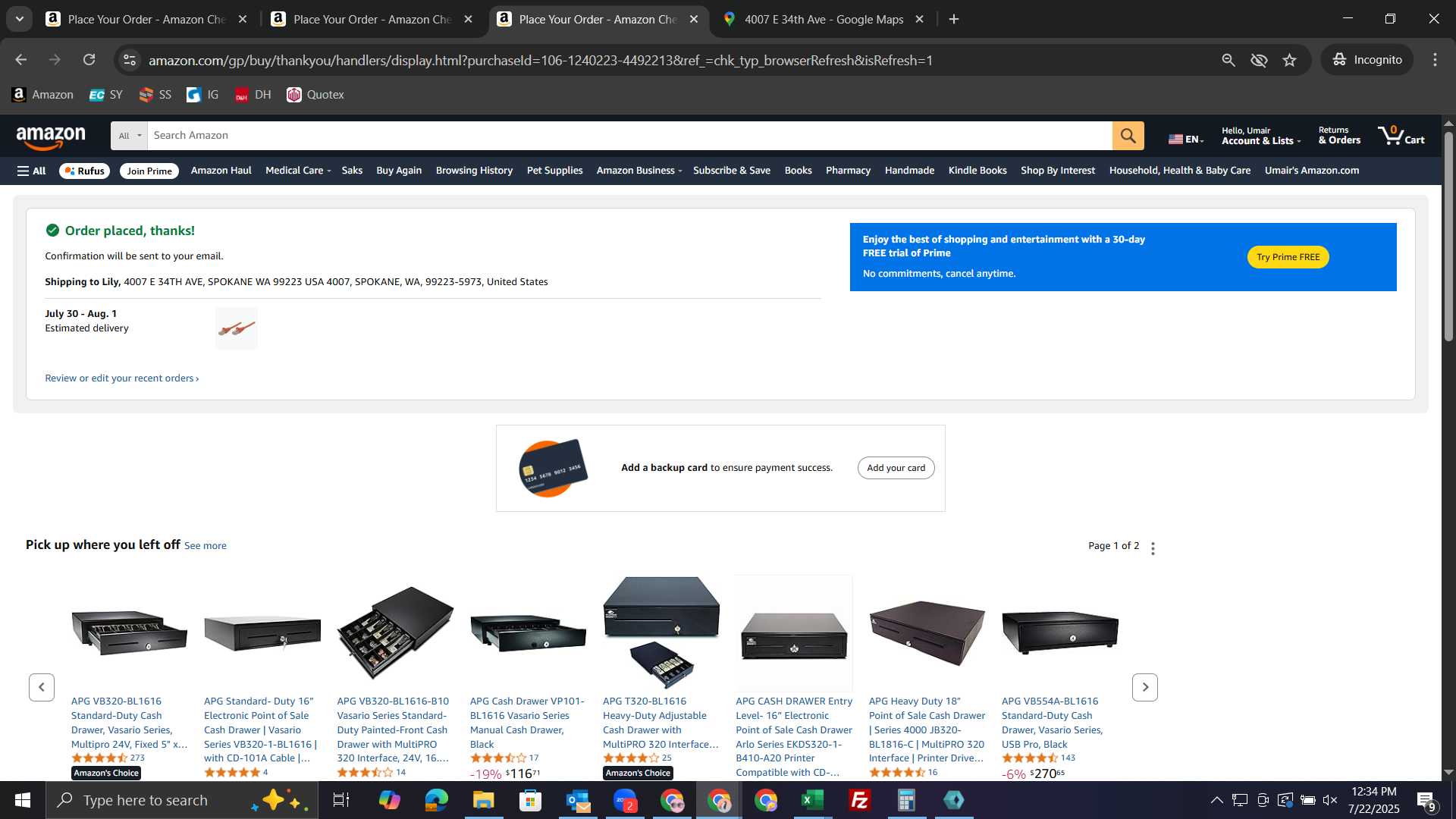Open FileZilla from taskbar

coord(860,800)
